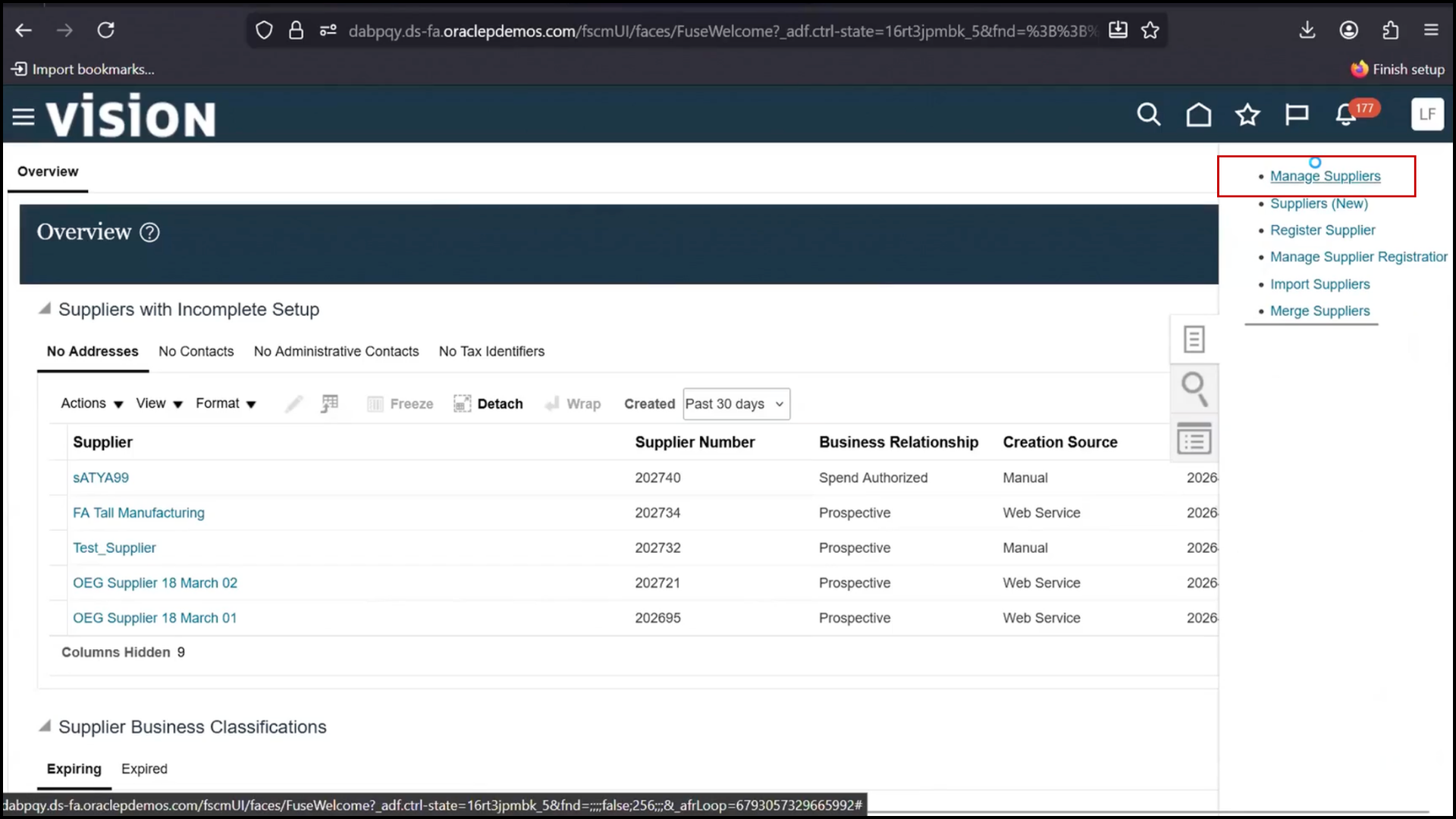The height and width of the screenshot is (819, 1456).
Task: Open supplier FA Tall Manufacturing
Action: (x=138, y=513)
